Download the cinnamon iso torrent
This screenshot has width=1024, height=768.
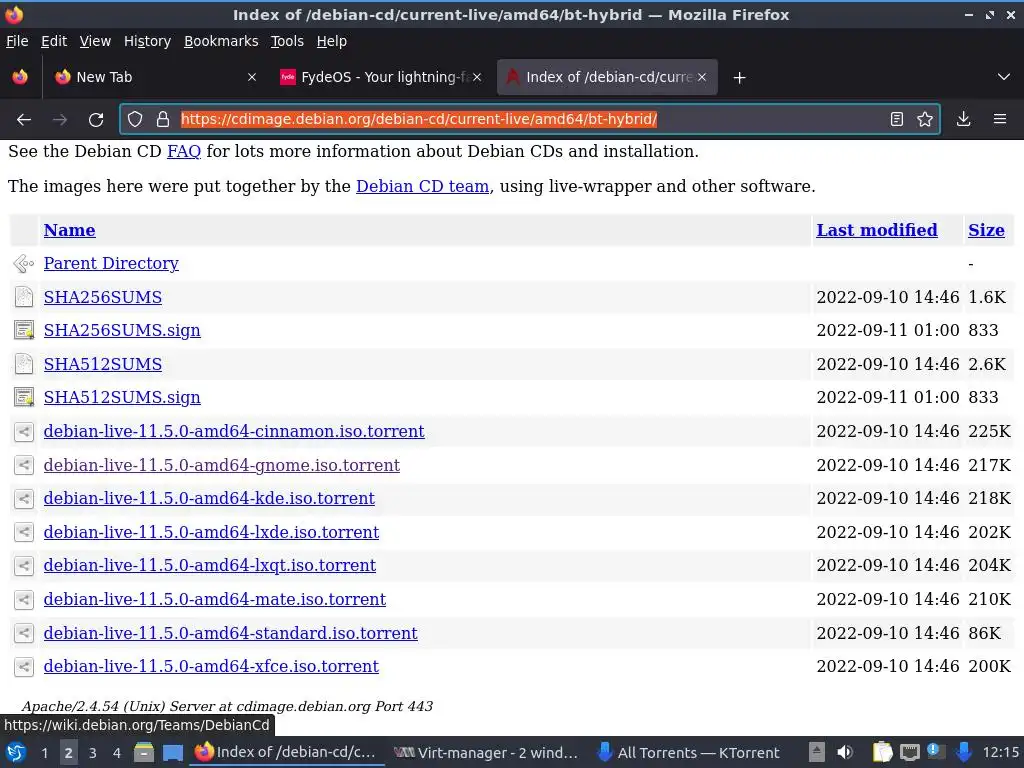pos(234,432)
